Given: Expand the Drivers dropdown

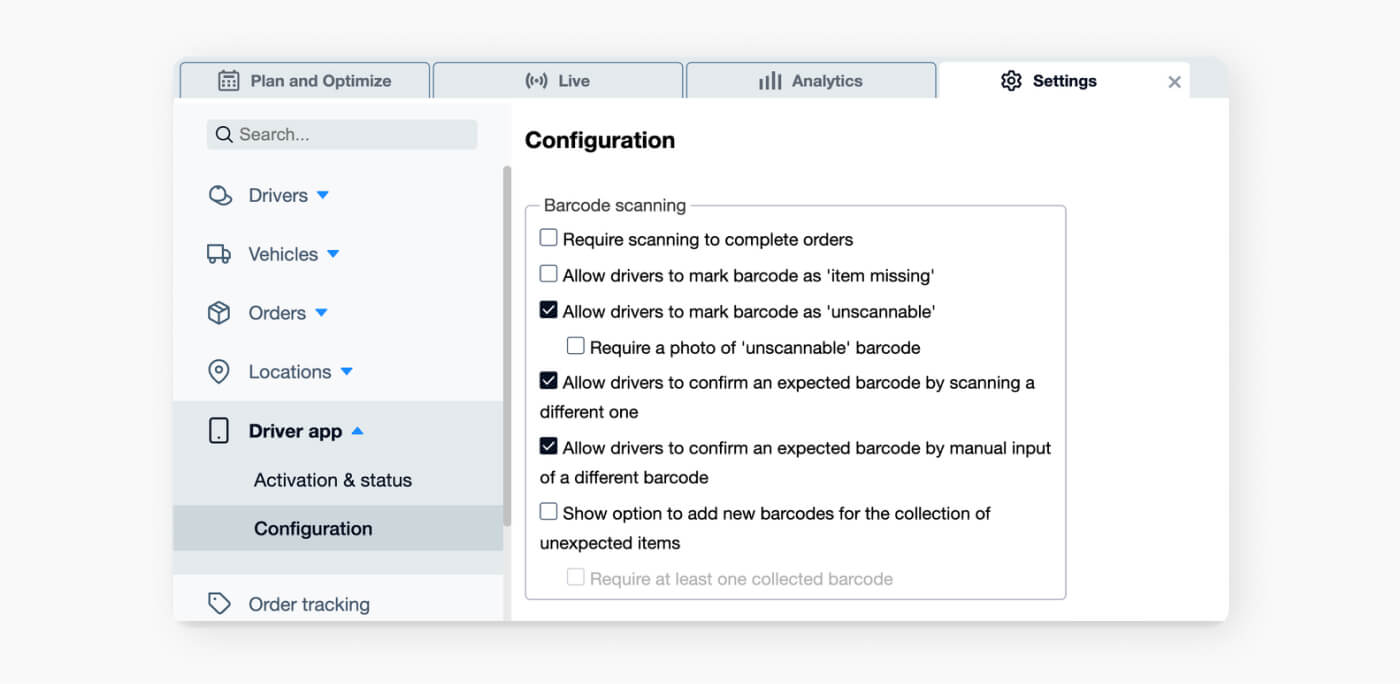Looking at the screenshot, I should point(322,195).
